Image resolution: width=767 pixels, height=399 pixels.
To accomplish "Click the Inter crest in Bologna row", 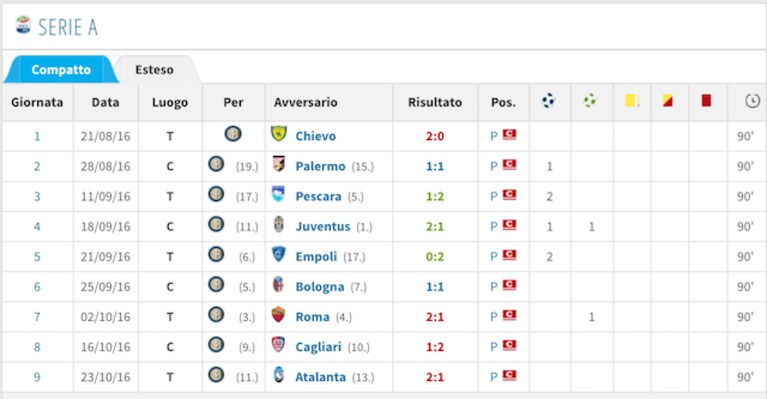I will pyautogui.click(x=216, y=285).
